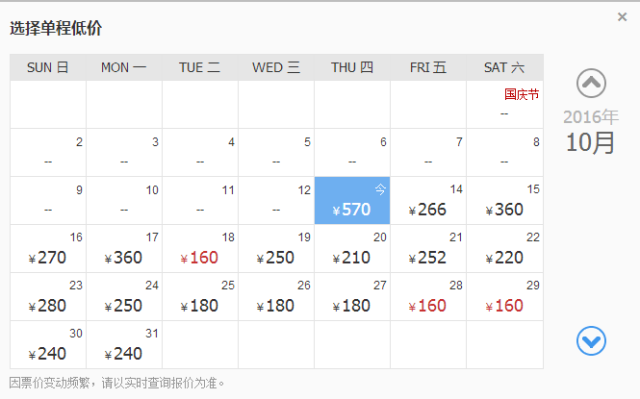The image size is (640, 399).
Task: Choose October 17 fare ¥360
Action: pyautogui.click(x=124, y=248)
